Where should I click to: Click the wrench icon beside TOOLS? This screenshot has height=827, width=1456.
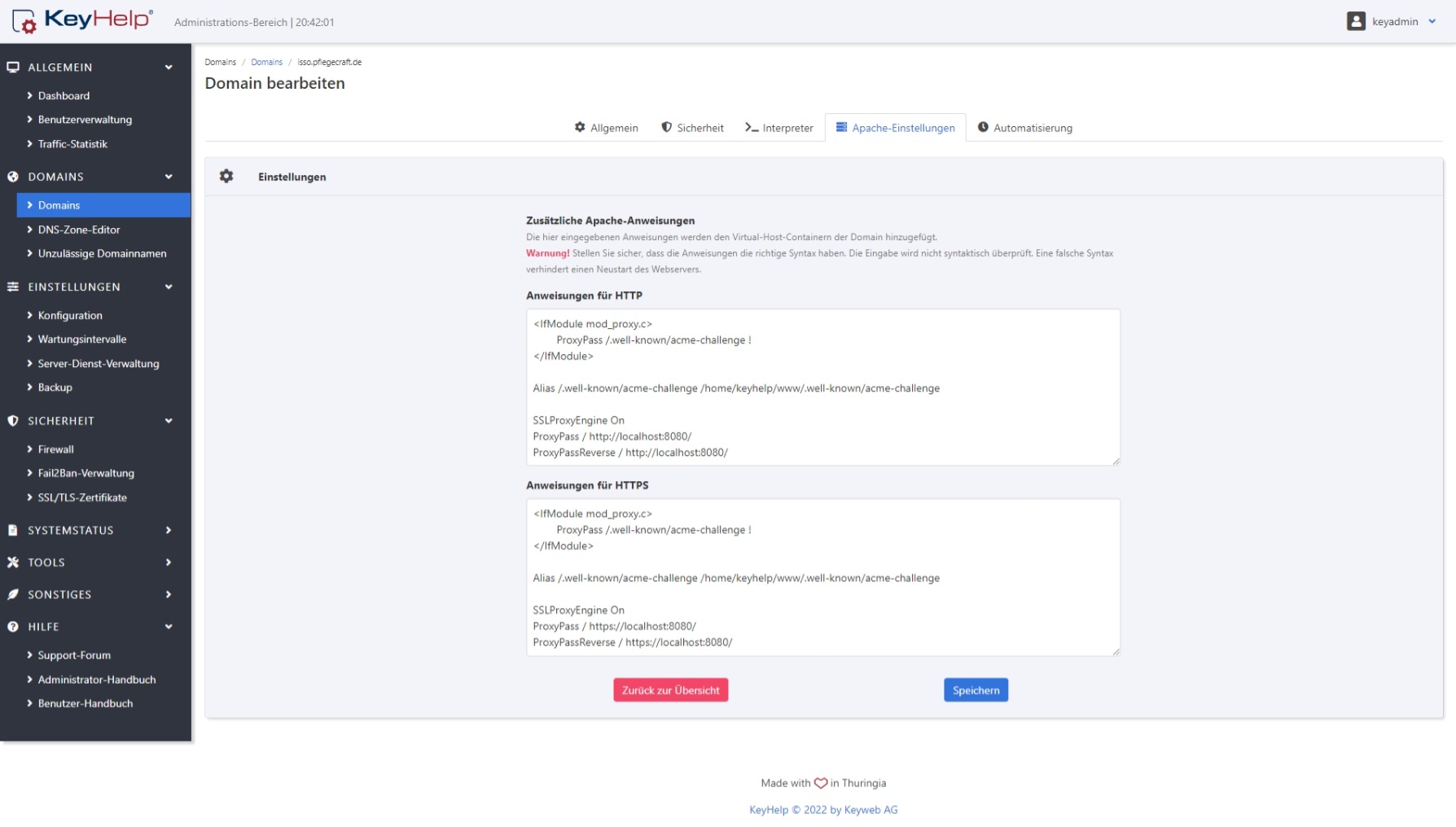point(13,562)
